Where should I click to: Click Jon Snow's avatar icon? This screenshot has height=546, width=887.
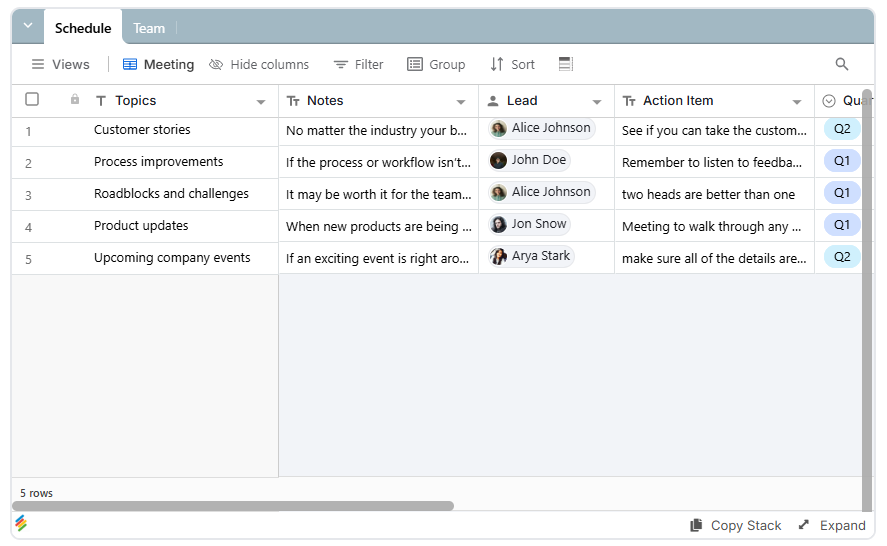click(x=498, y=225)
